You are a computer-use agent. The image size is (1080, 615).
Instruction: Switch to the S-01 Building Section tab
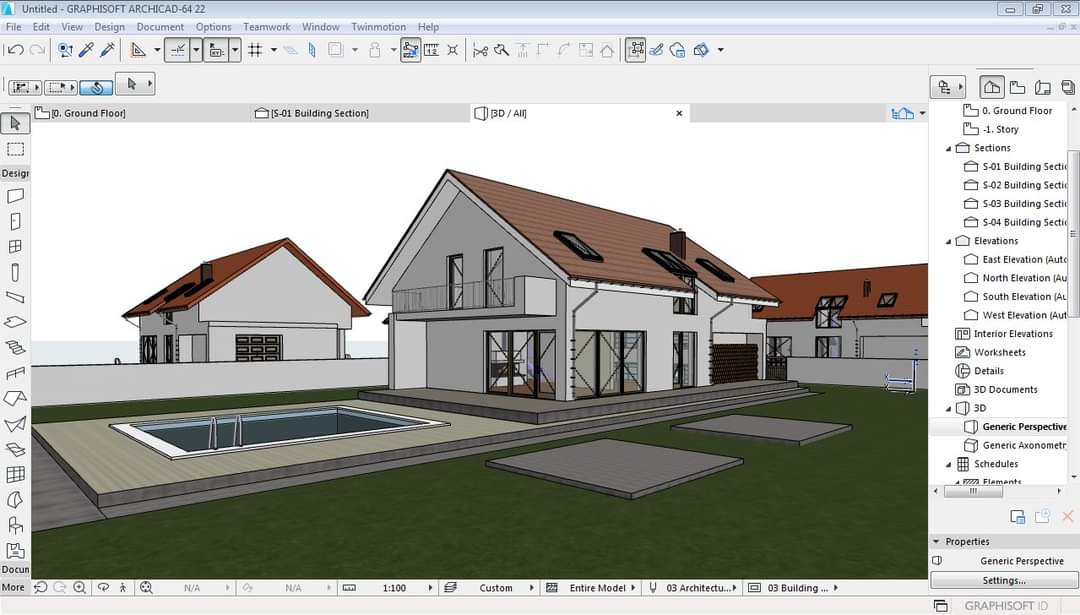[x=319, y=113]
